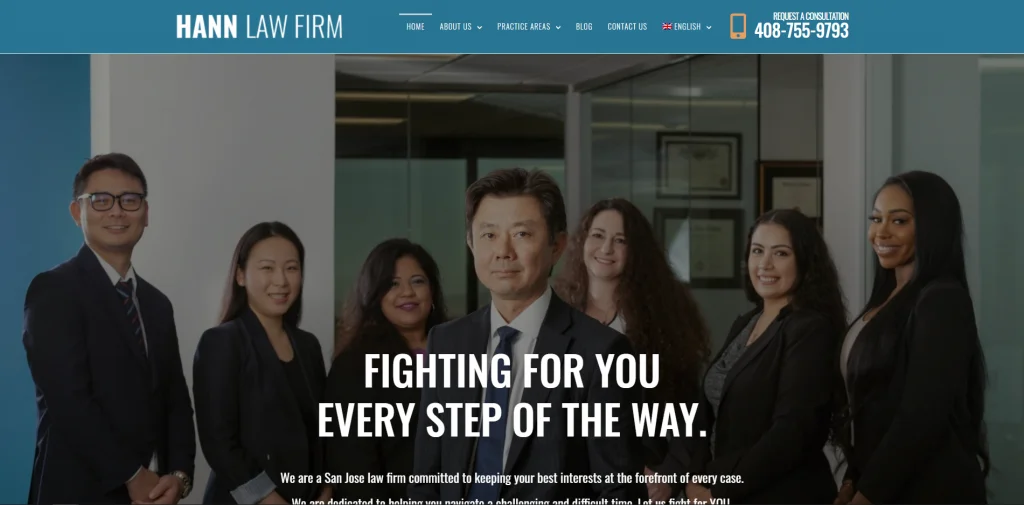The height and width of the screenshot is (505, 1024).
Task: Click the orange mobile phone icon
Action: (738, 26)
